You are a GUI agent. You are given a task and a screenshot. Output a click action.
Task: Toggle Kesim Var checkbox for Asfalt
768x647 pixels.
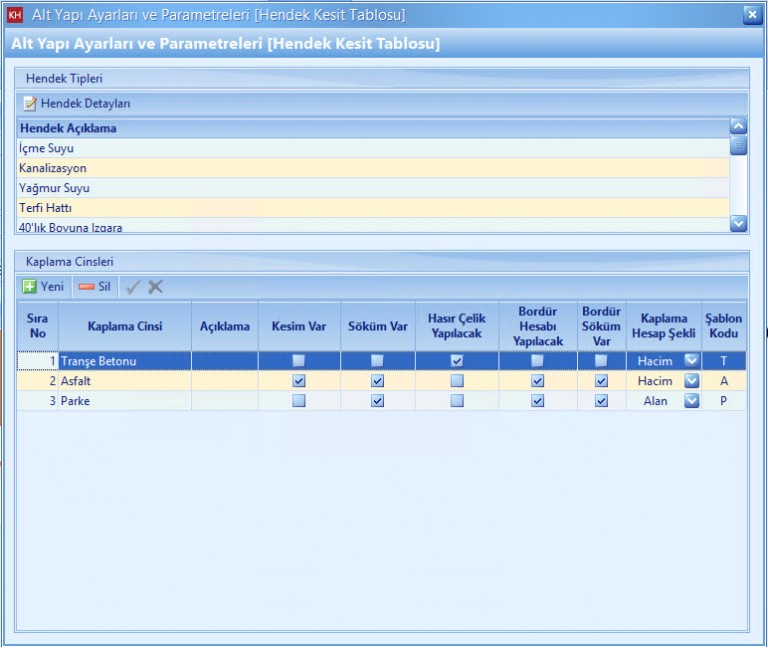point(298,381)
